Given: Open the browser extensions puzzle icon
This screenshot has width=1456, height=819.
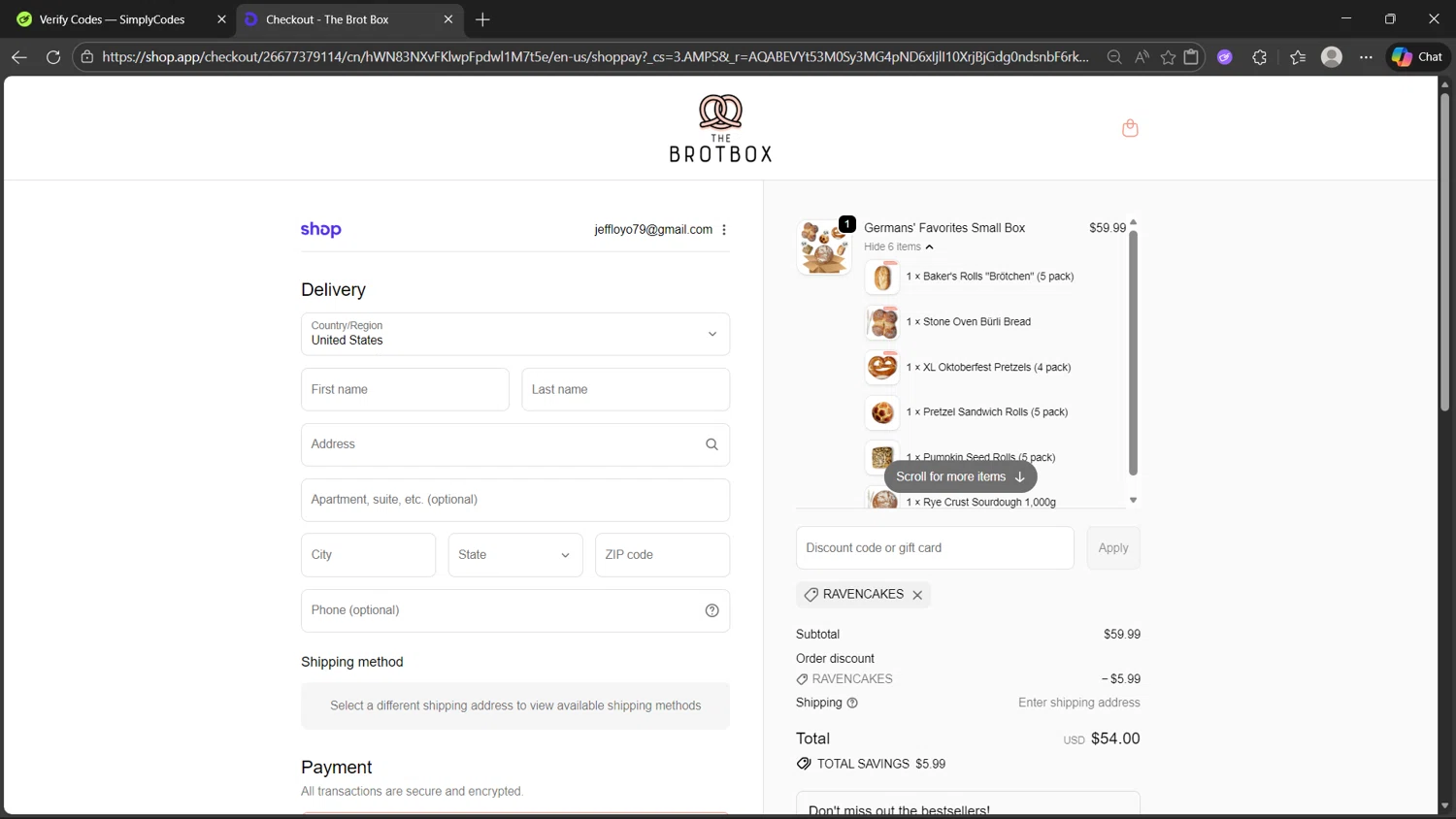Looking at the screenshot, I should (1260, 57).
